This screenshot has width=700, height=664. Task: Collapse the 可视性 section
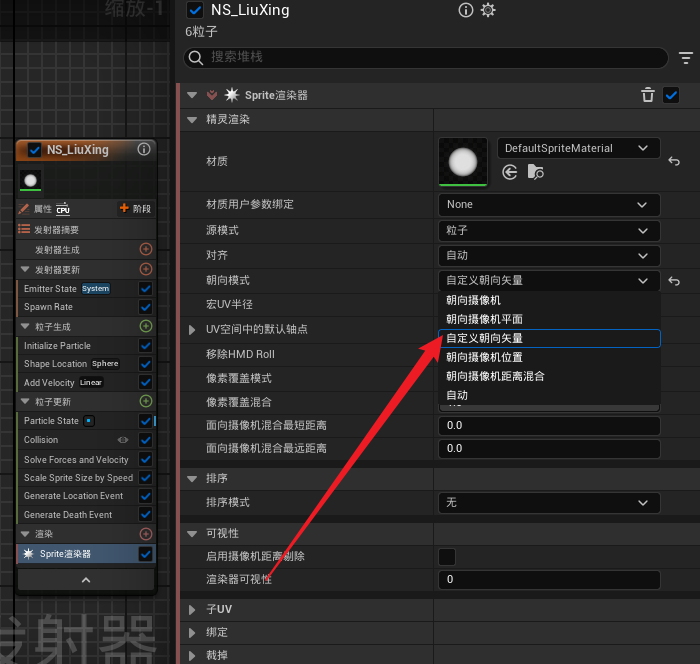[192, 534]
